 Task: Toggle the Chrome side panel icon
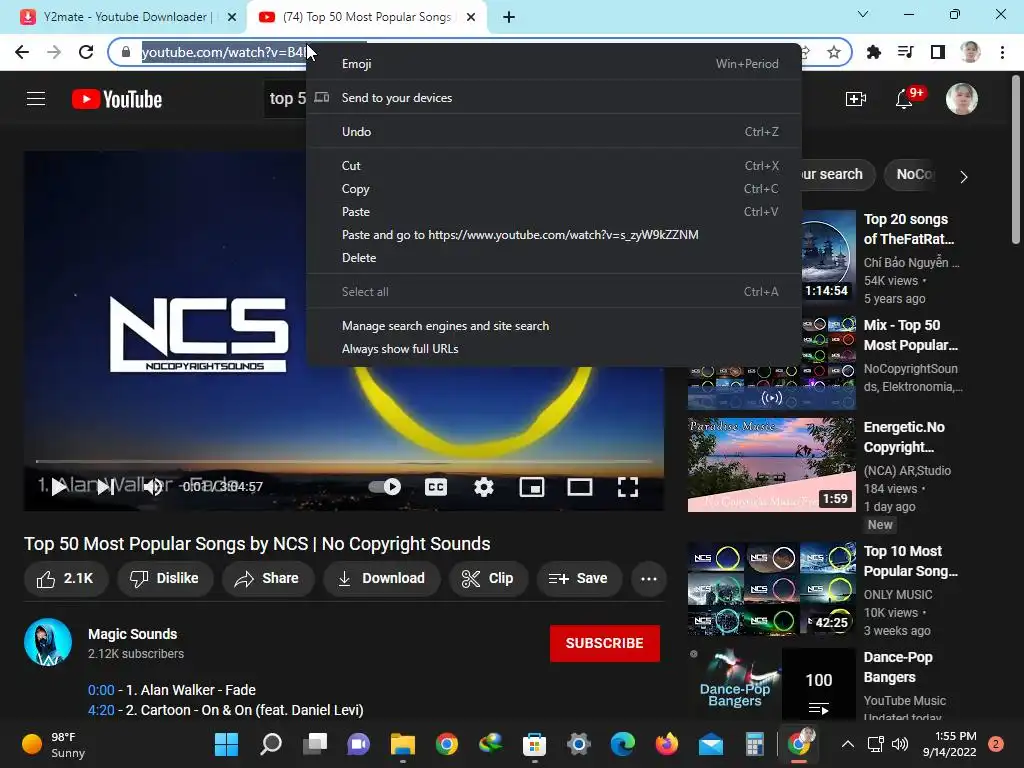tap(938, 52)
